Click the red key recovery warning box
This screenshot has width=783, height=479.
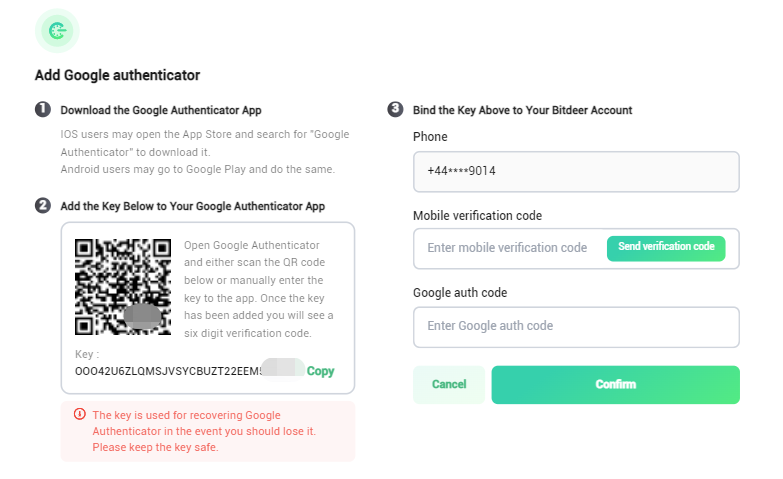click(208, 431)
